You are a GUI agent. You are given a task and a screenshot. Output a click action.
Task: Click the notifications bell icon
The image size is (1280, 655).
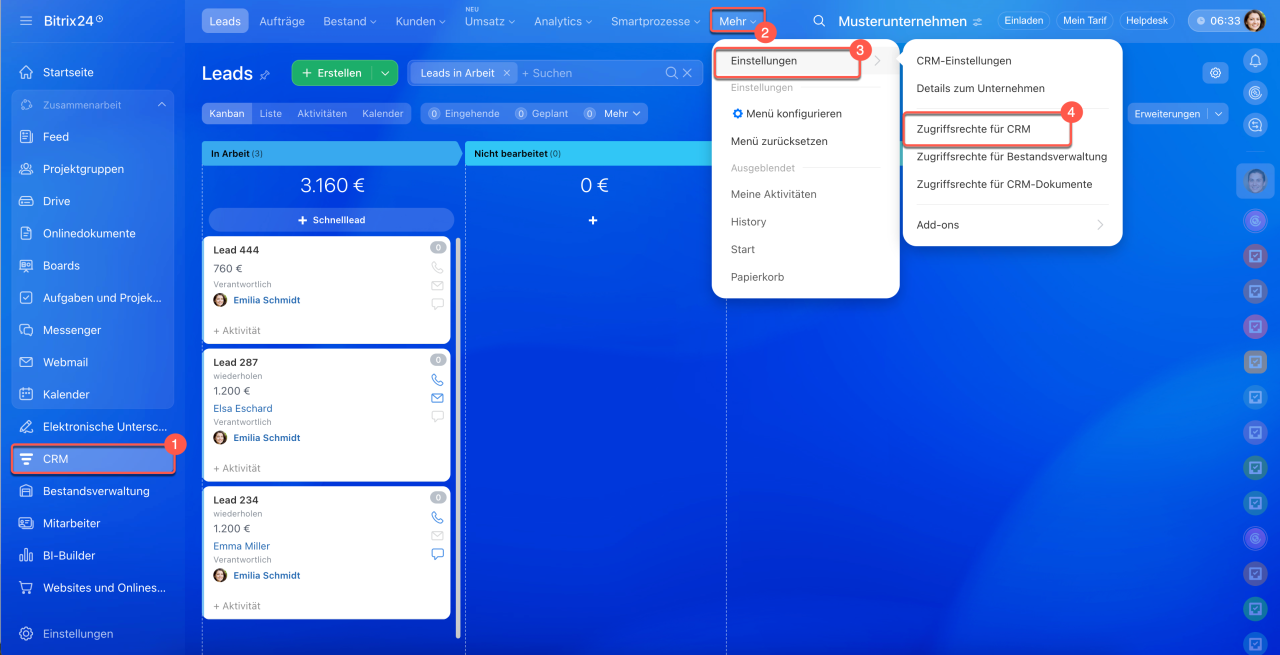click(x=1255, y=61)
